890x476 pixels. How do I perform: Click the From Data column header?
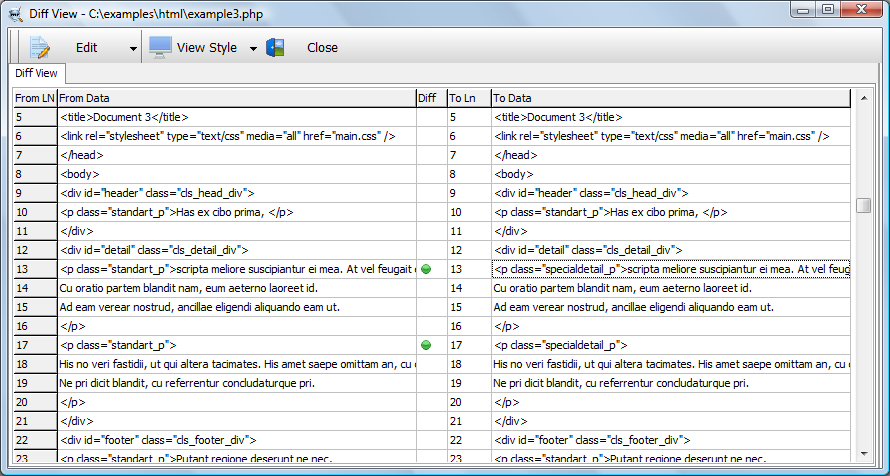[x=235, y=98]
